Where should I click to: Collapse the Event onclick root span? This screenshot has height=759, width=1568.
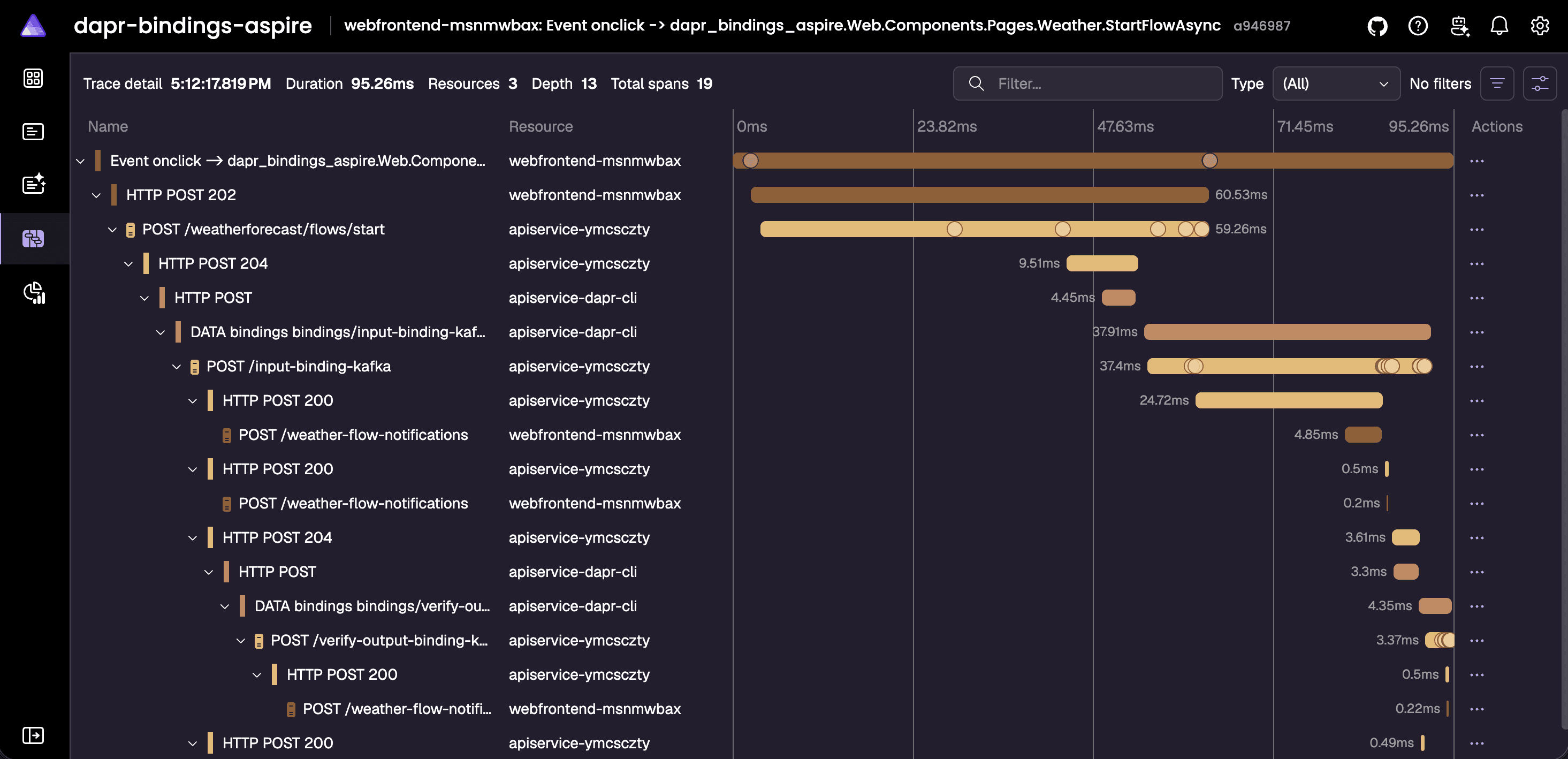click(80, 161)
